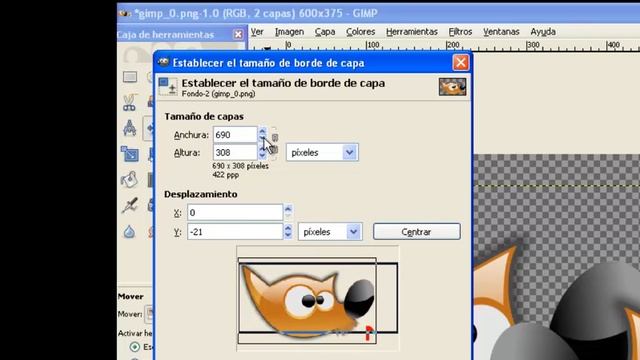
Task: Click the Altura height input field
Action: [235, 152]
